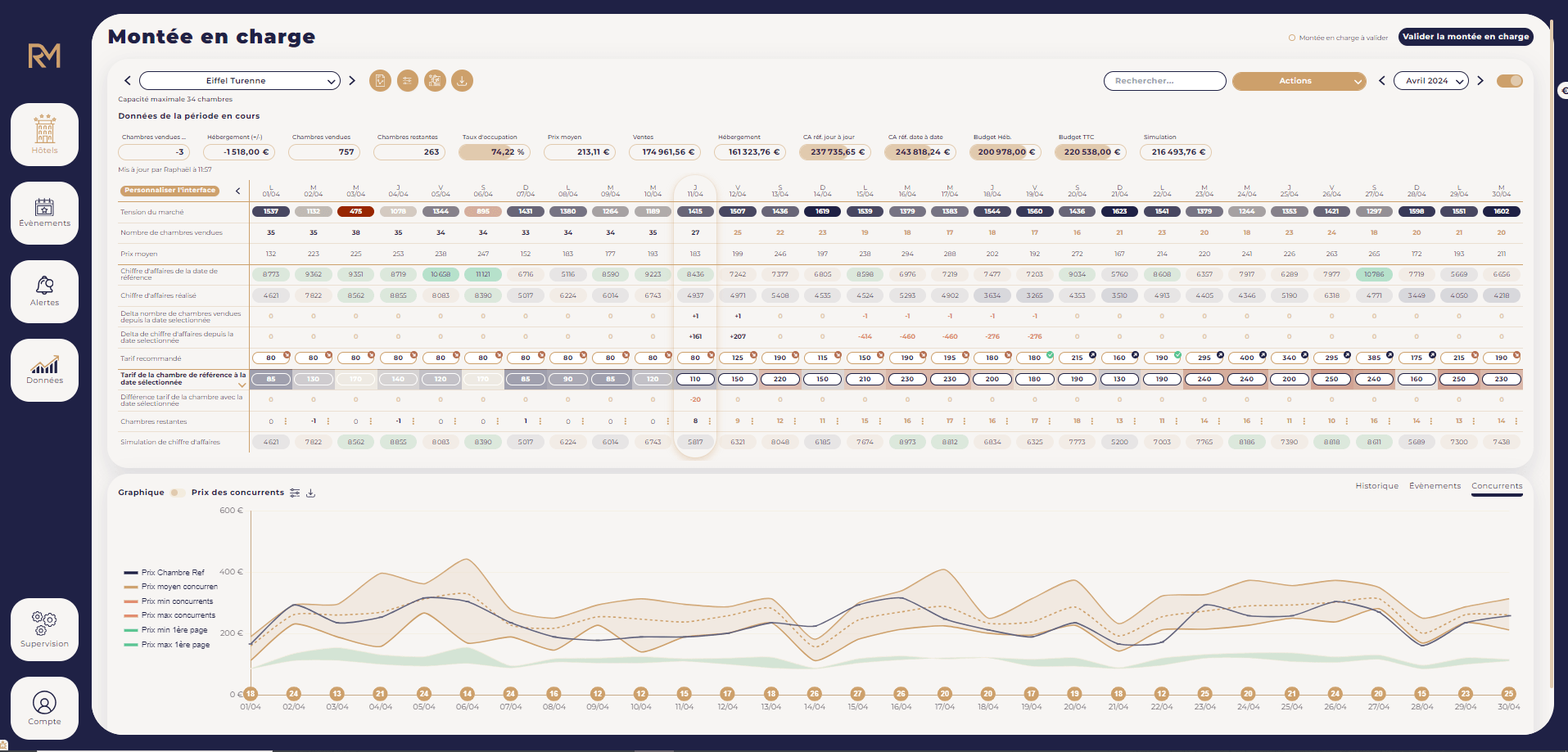Click Valider la montée en charge

(x=1465, y=37)
